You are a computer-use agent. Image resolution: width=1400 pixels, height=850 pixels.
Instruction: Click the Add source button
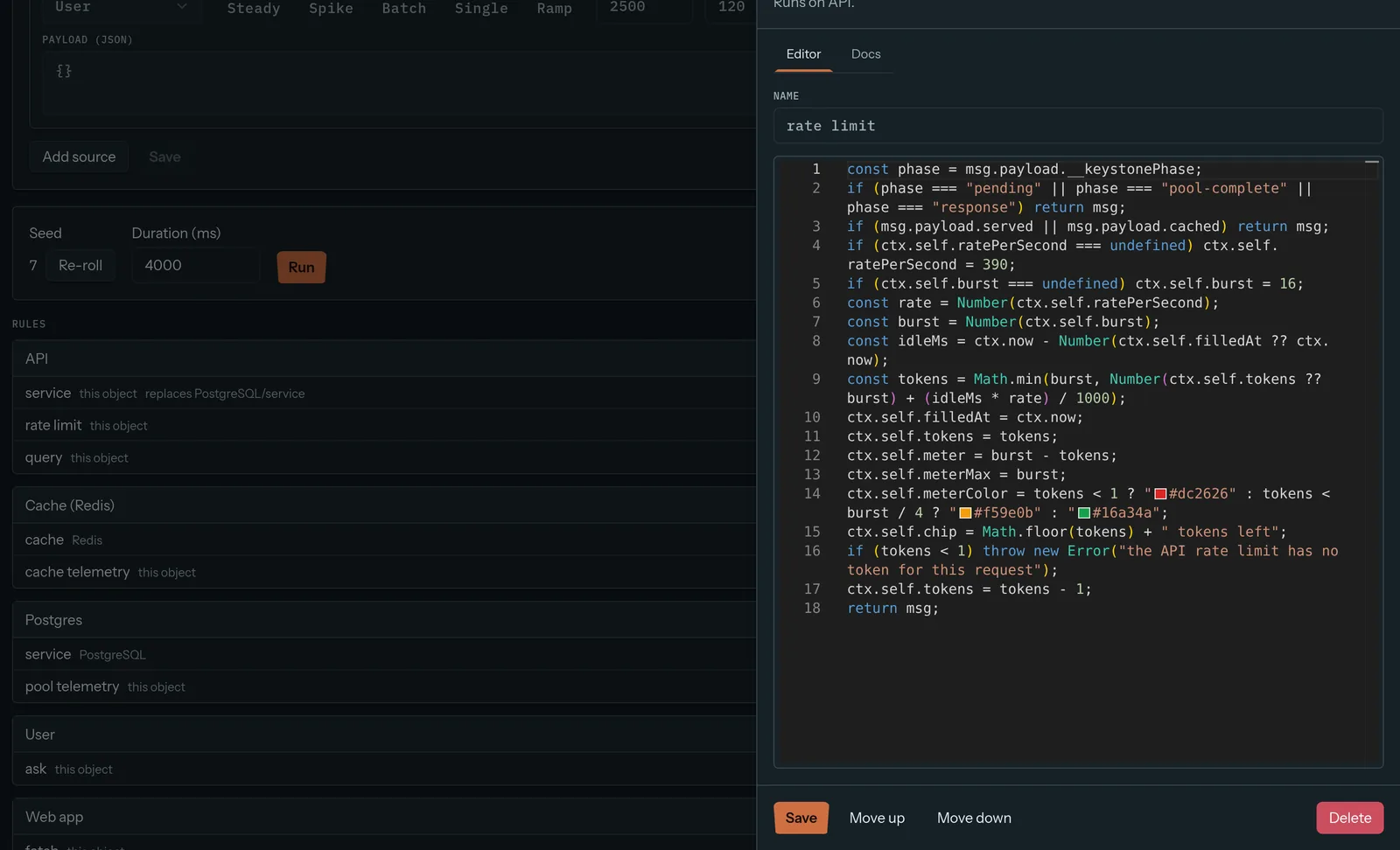pos(79,157)
